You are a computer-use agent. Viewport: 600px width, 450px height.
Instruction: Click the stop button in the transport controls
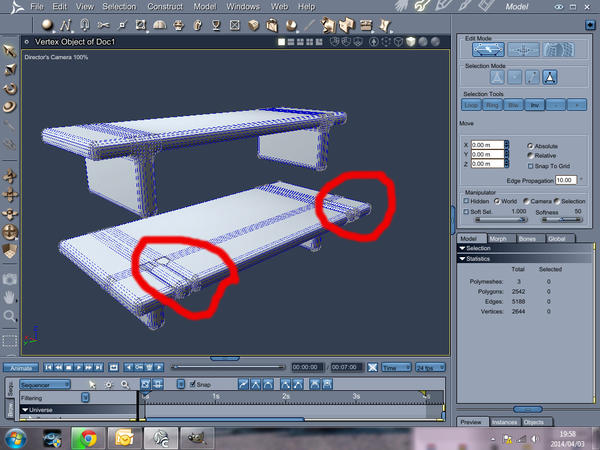tap(68, 367)
